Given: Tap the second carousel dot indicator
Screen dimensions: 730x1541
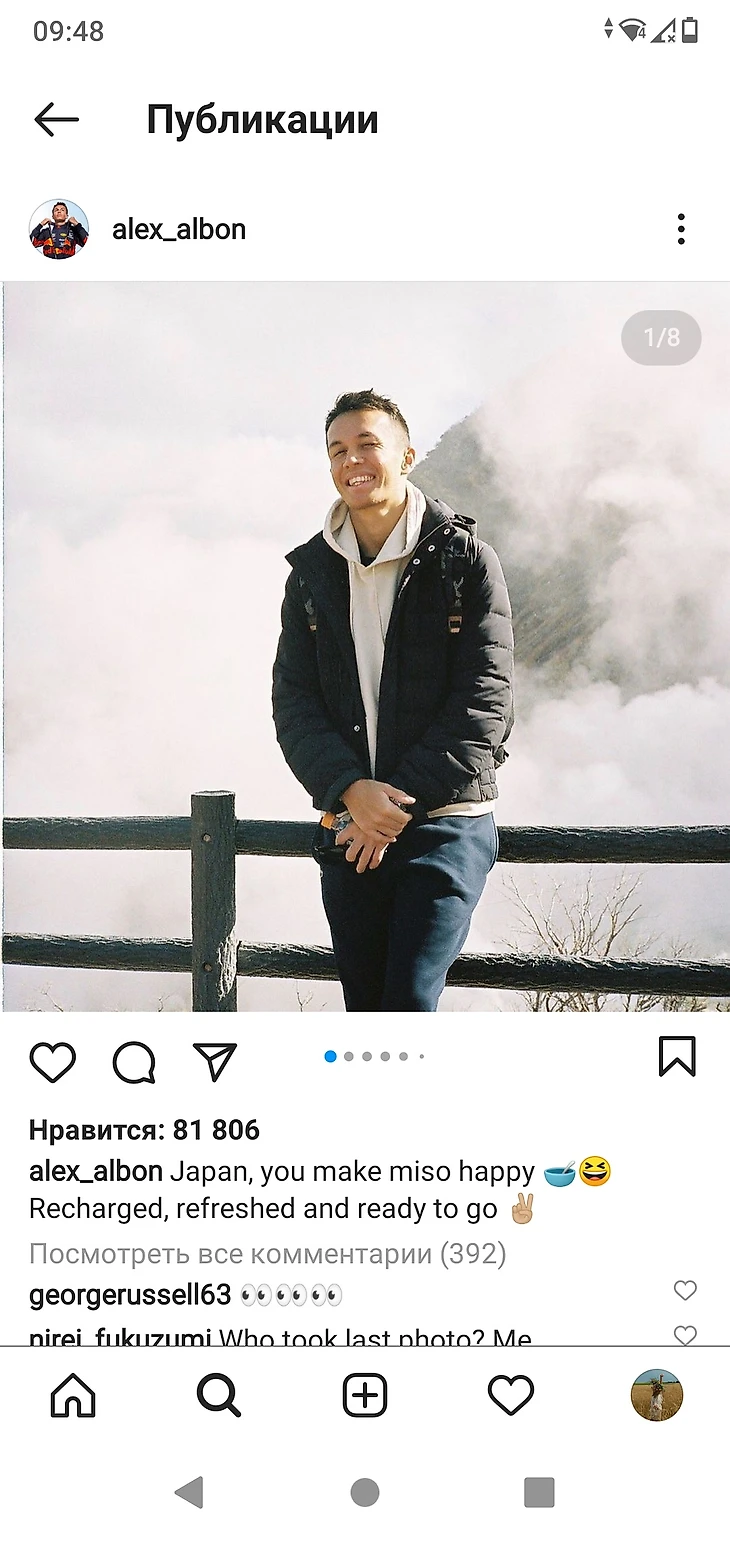Looking at the screenshot, I should pos(349,1056).
